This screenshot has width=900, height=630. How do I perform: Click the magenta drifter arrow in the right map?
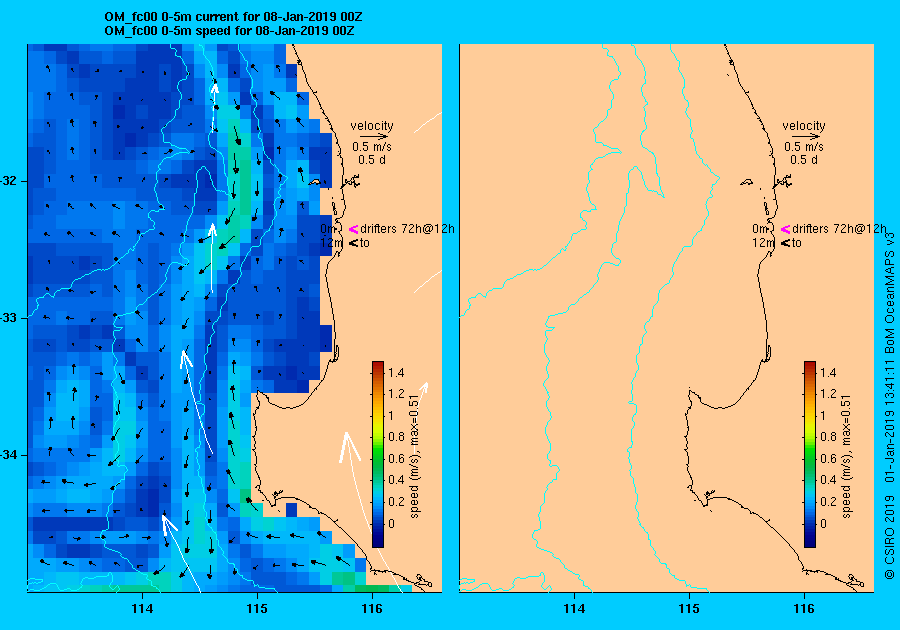coord(785,230)
